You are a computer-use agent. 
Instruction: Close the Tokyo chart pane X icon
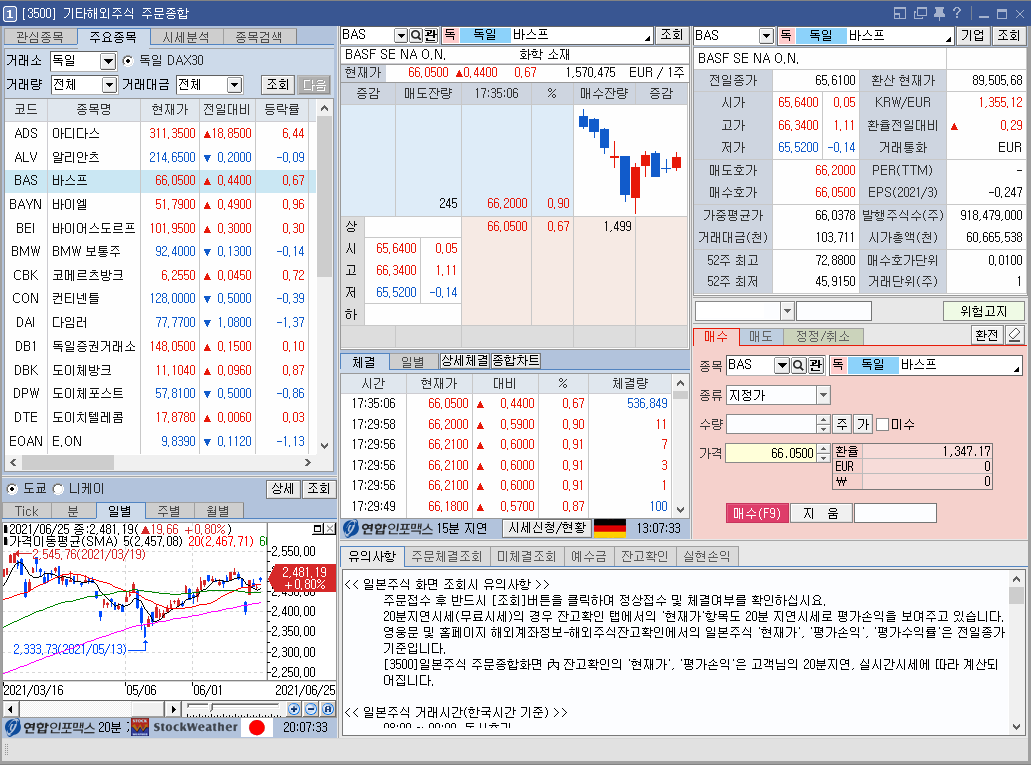(x=329, y=529)
